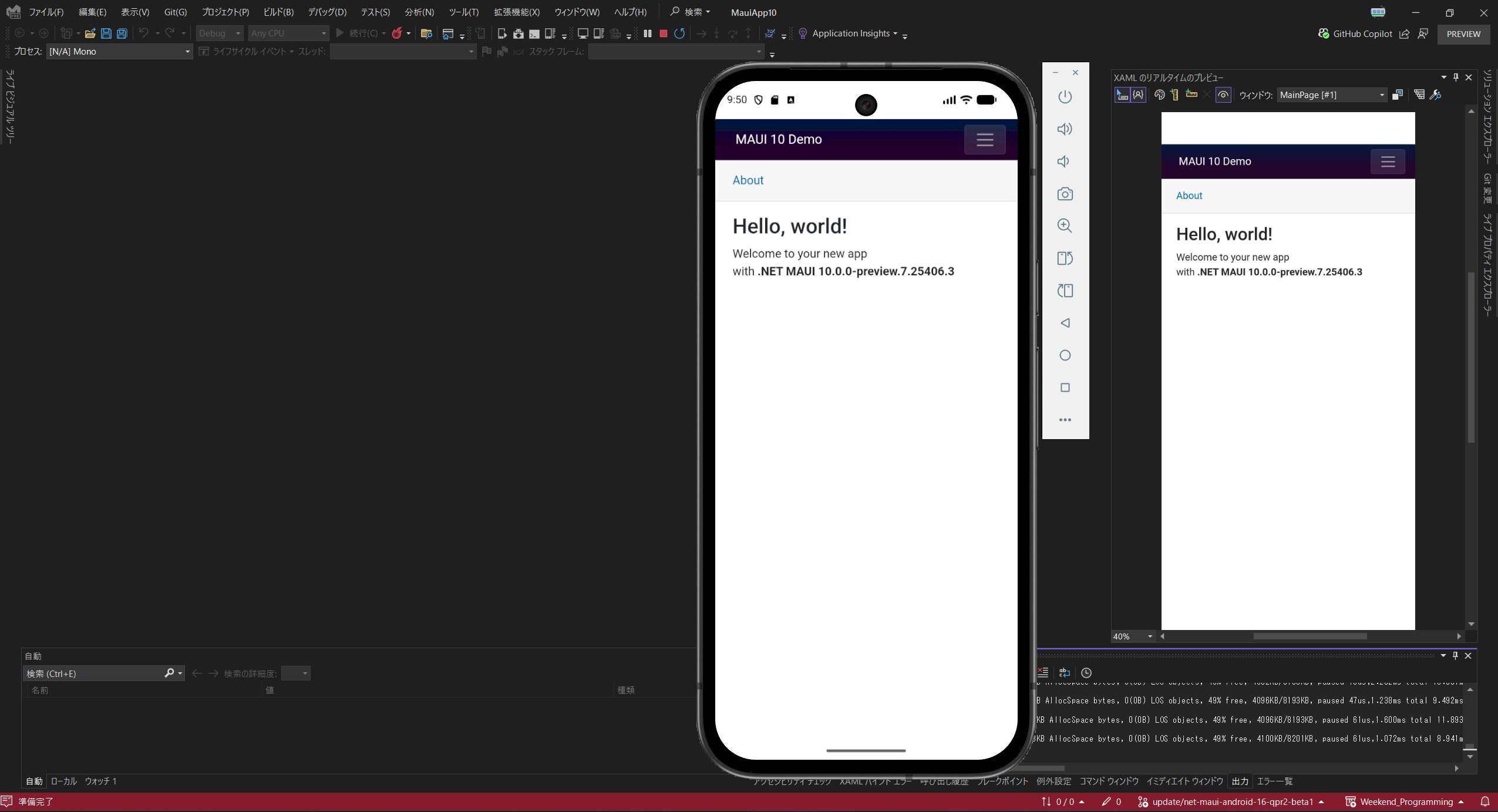Switch to the ローカル tab

(63, 781)
